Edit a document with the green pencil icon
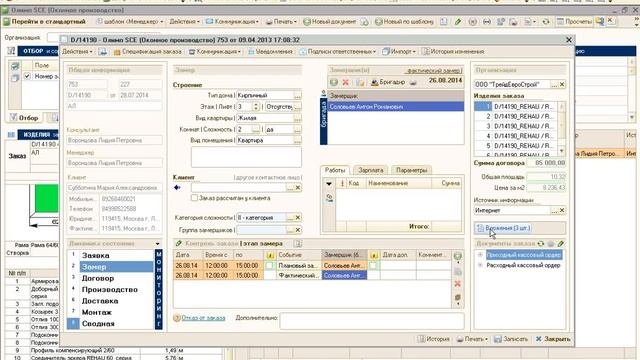 (x=561, y=244)
